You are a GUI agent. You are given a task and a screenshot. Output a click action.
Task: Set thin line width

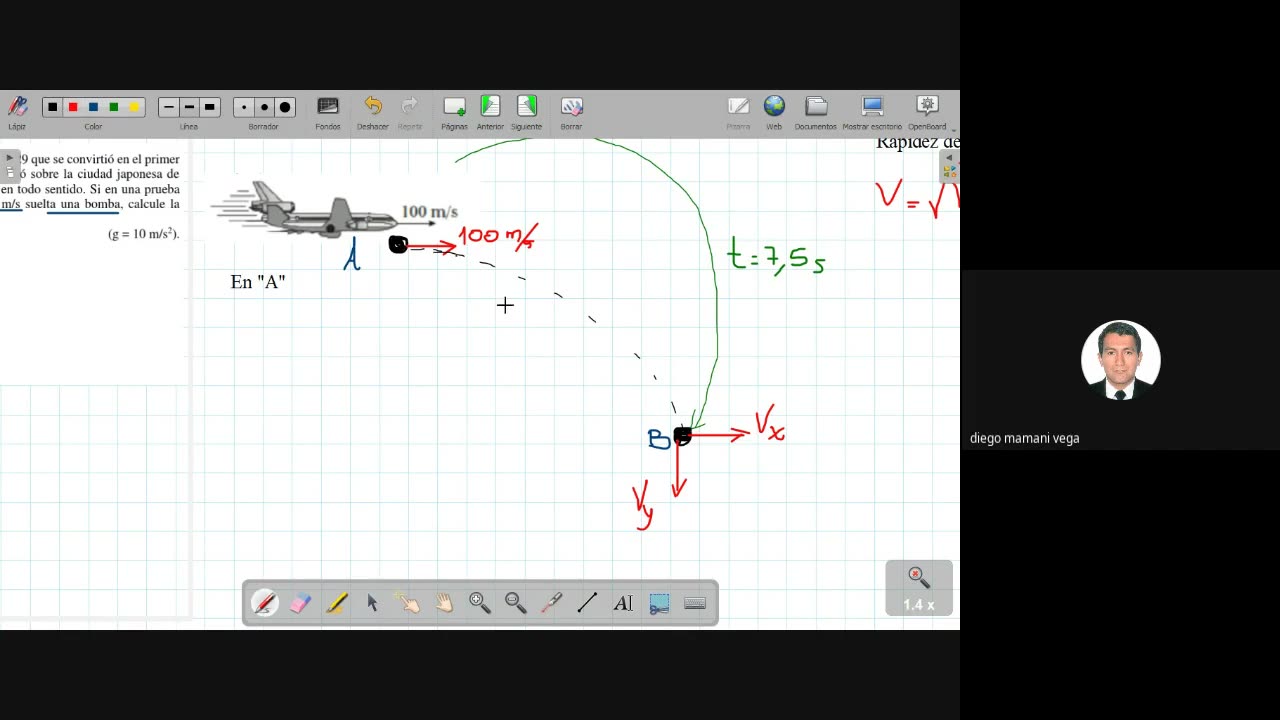click(169, 107)
